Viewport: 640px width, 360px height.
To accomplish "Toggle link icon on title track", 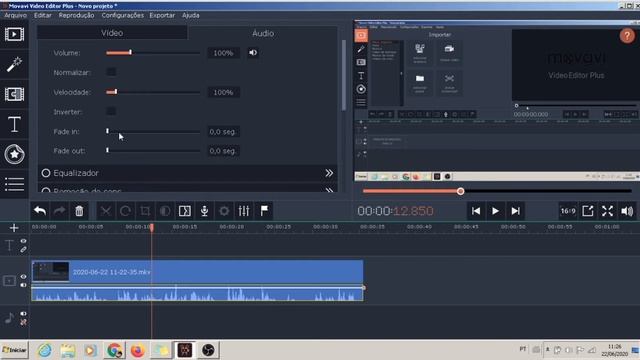I will point(24,249).
